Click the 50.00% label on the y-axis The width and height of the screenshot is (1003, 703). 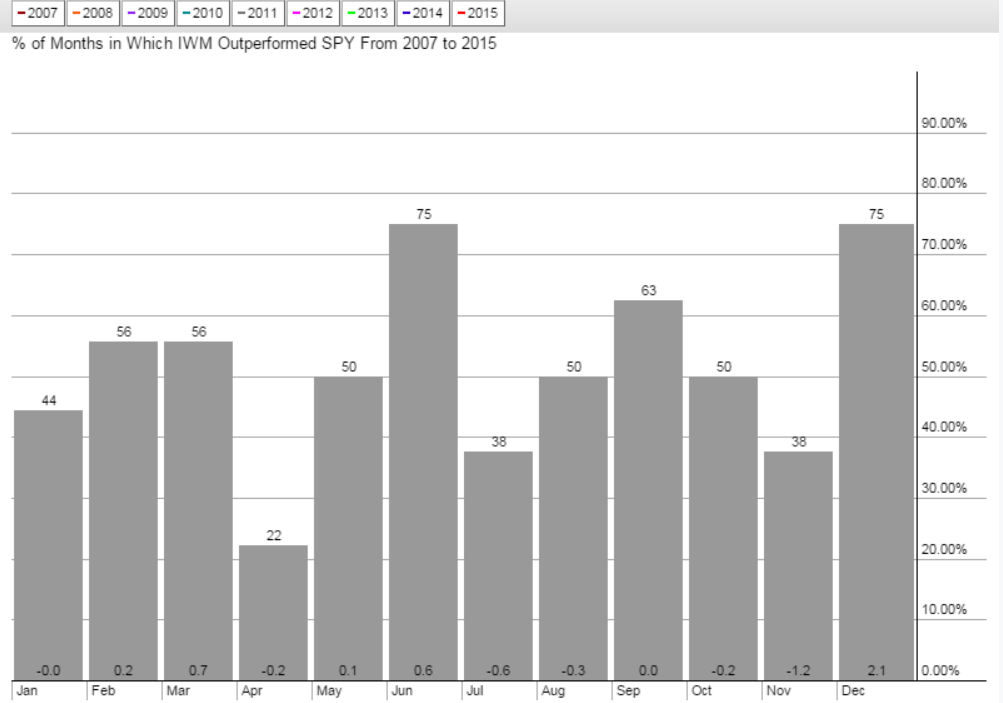(942, 367)
